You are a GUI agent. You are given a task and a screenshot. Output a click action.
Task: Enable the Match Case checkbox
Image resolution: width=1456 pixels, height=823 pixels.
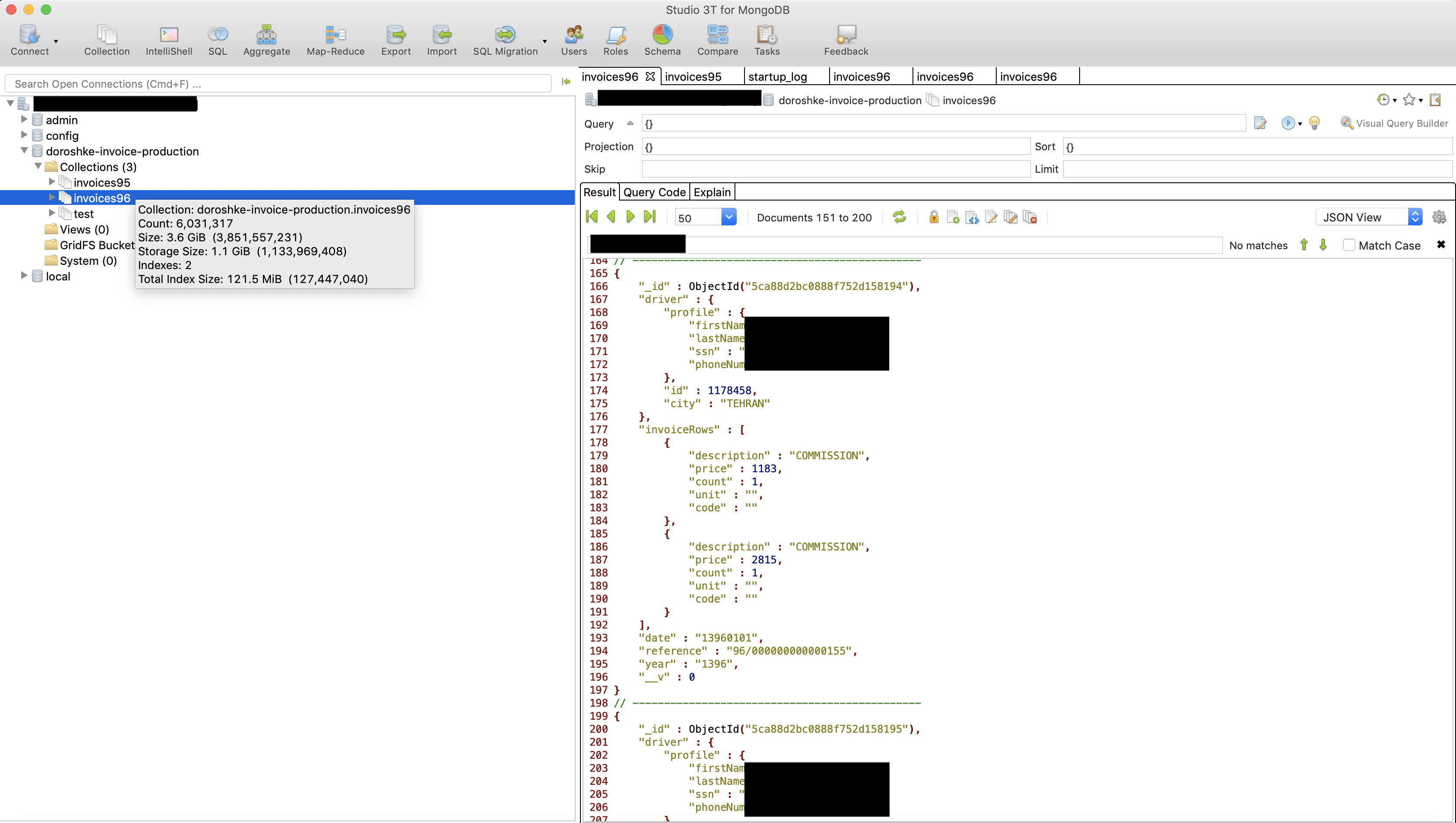pos(1349,245)
